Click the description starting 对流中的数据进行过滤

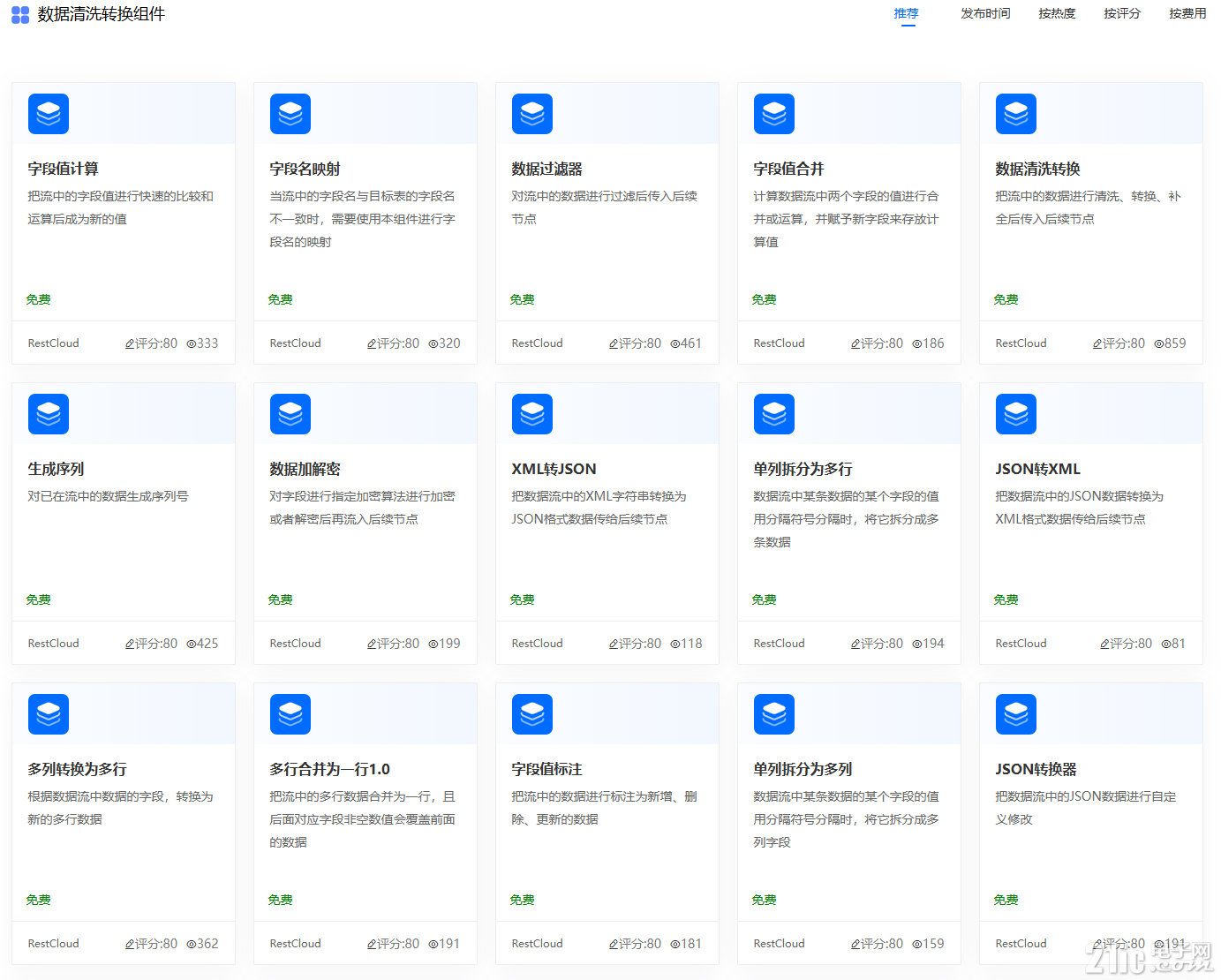tap(604, 207)
